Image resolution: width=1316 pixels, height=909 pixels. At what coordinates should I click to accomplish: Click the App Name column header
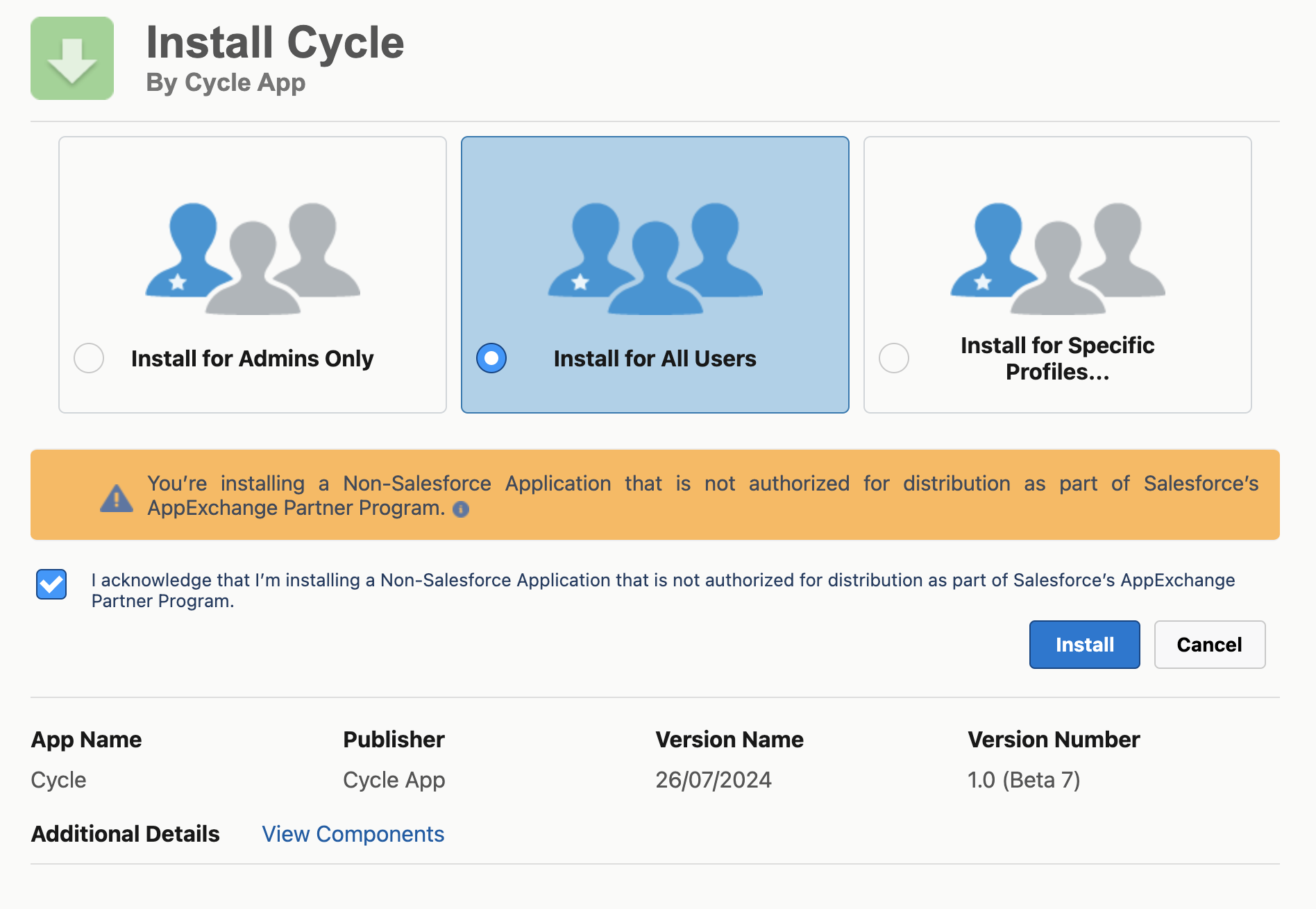(86, 740)
